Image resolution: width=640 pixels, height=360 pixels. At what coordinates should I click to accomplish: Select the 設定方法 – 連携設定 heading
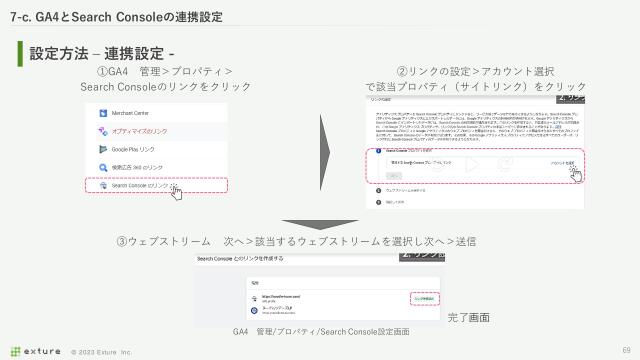click(102, 53)
